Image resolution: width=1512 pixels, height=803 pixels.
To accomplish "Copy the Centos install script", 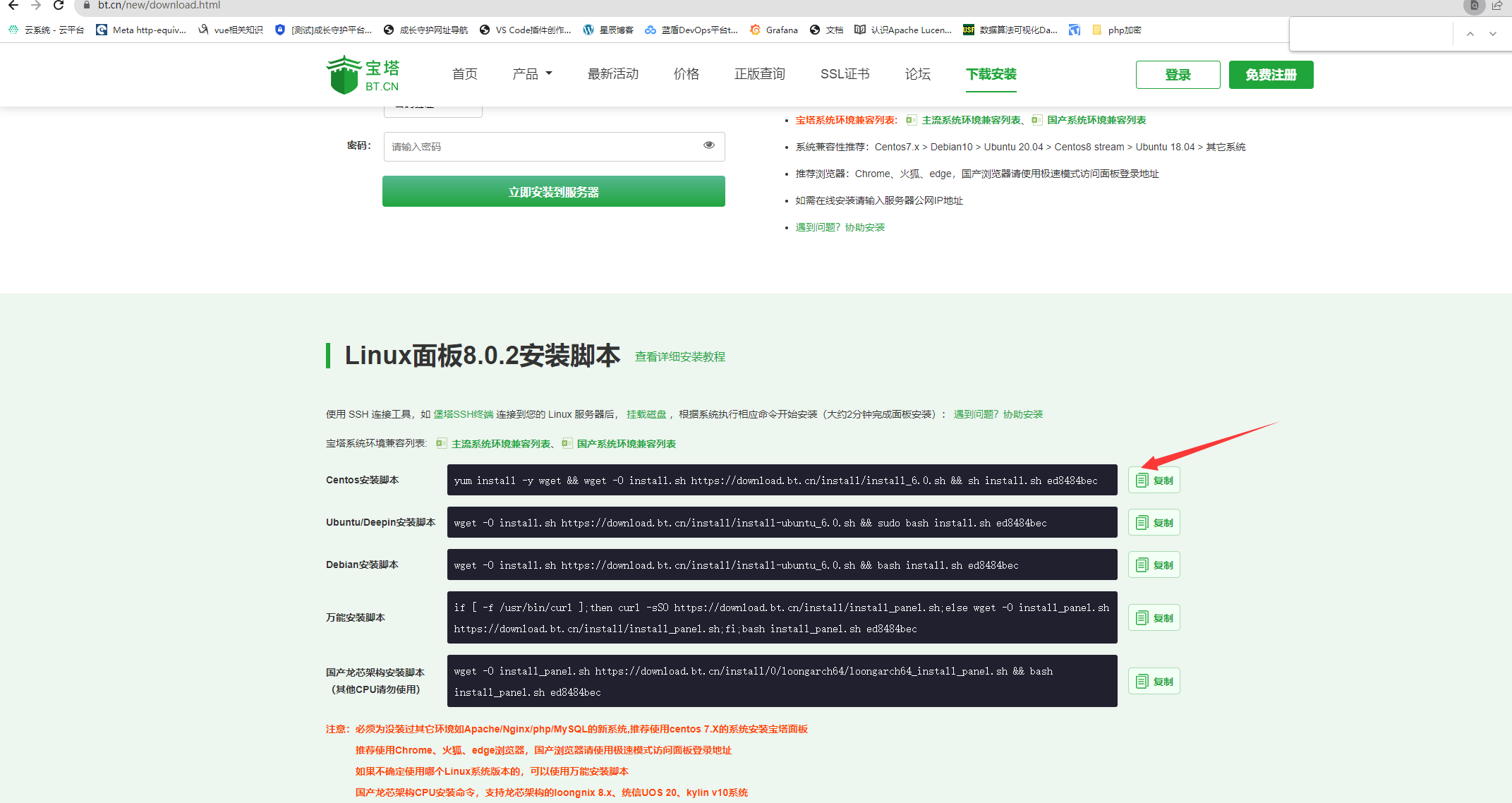I will coord(1154,481).
